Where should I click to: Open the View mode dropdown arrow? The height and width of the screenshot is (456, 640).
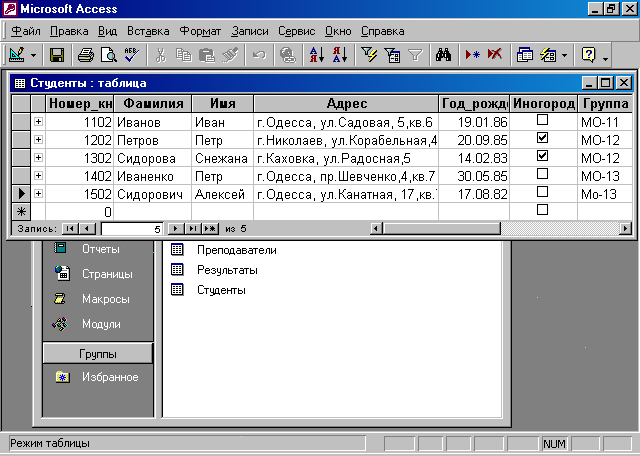[33, 56]
